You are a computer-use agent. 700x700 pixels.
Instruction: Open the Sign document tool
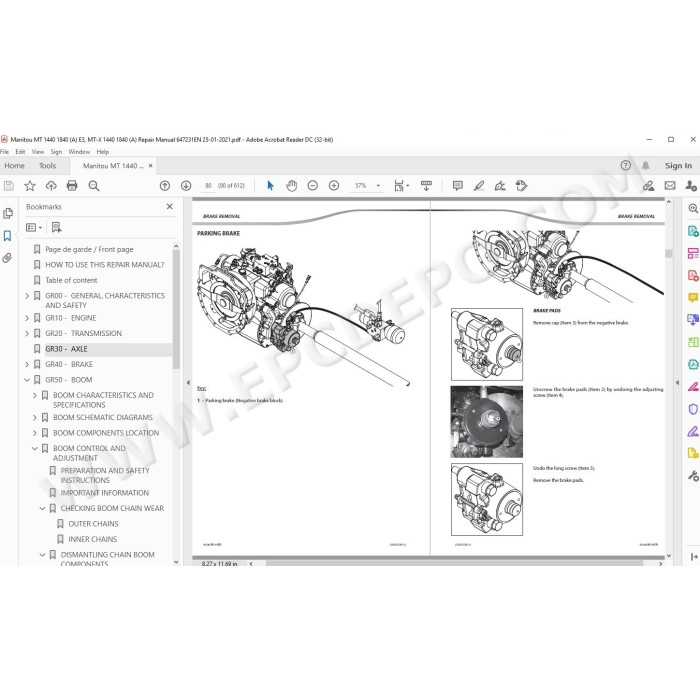coord(500,186)
